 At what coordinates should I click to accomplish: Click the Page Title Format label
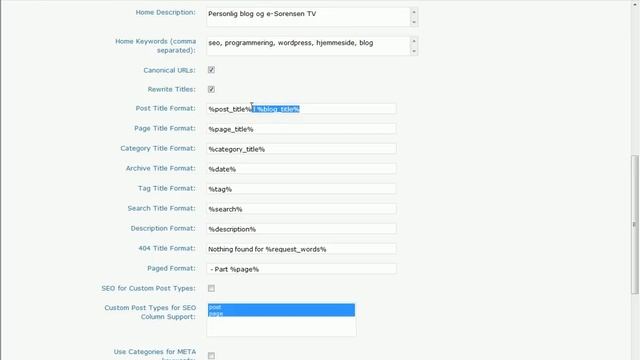click(165, 128)
